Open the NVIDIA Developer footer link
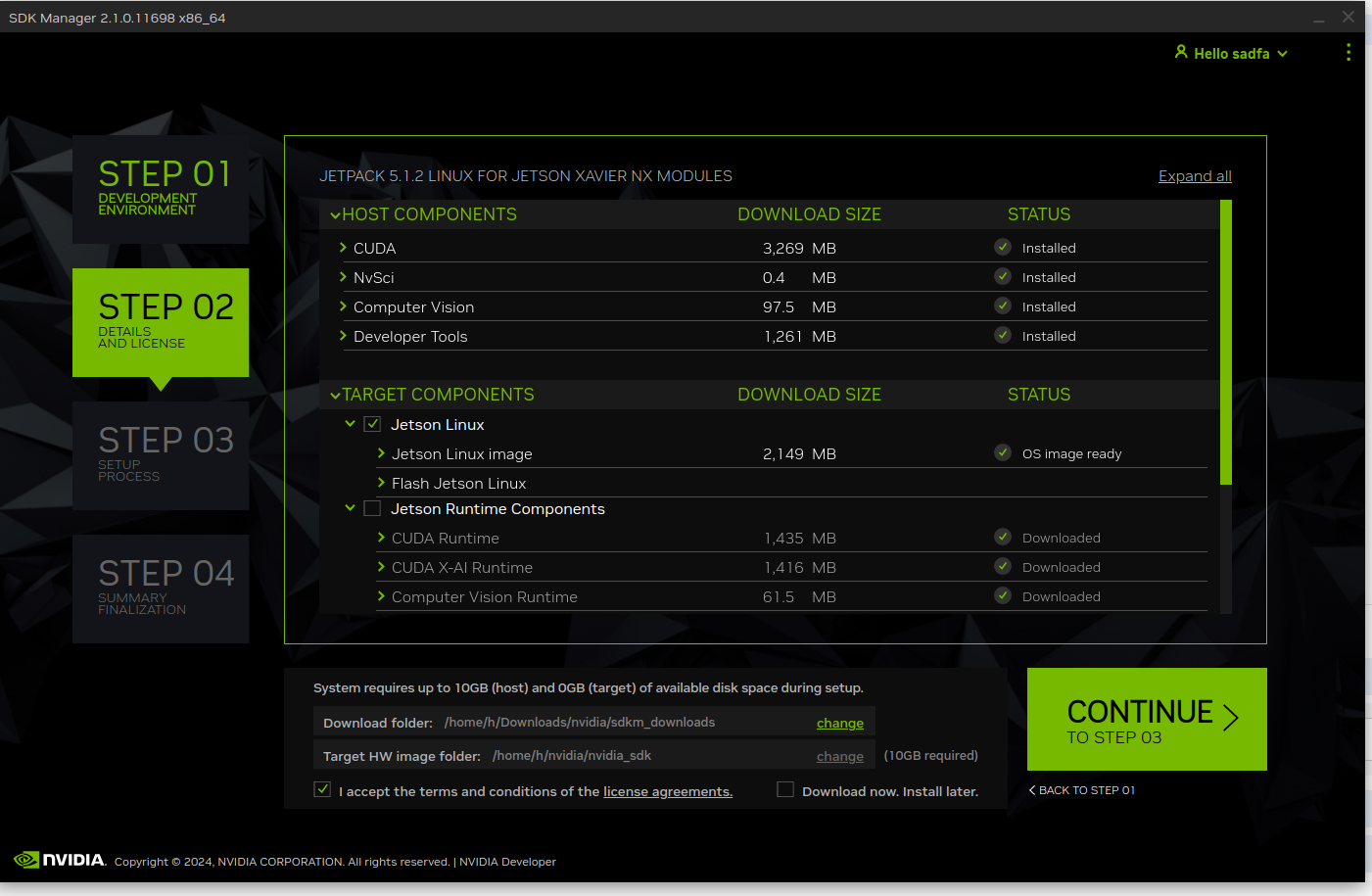 [507, 862]
